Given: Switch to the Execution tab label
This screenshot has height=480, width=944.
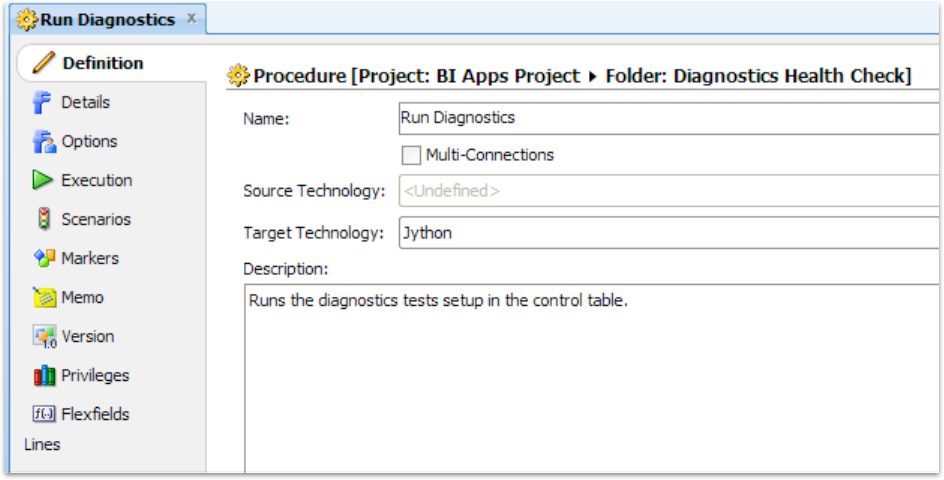Looking at the screenshot, I should pyautogui.click(x=96, y=180).
